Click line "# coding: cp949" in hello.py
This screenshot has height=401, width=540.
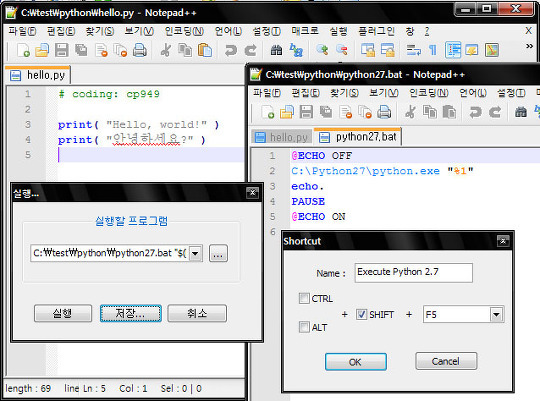click(109, 94)
